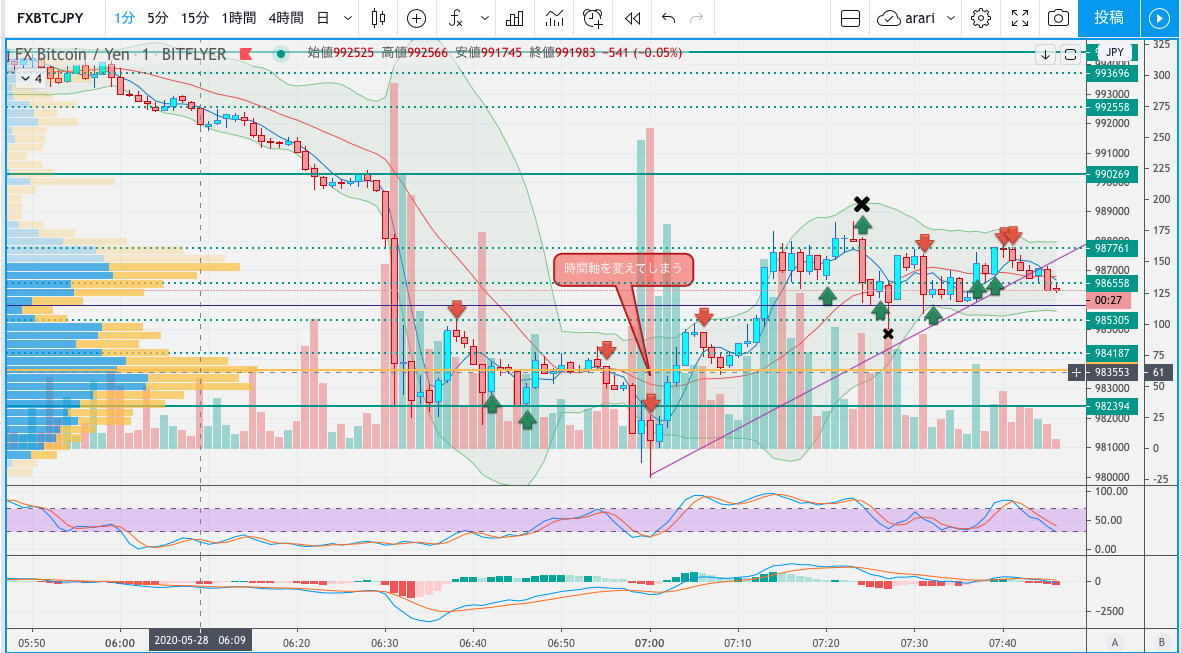Screen dimensions: 1181x653
Task: Enter fullscreen mode
Action: pyautogui.click(x=1019, y=18)
